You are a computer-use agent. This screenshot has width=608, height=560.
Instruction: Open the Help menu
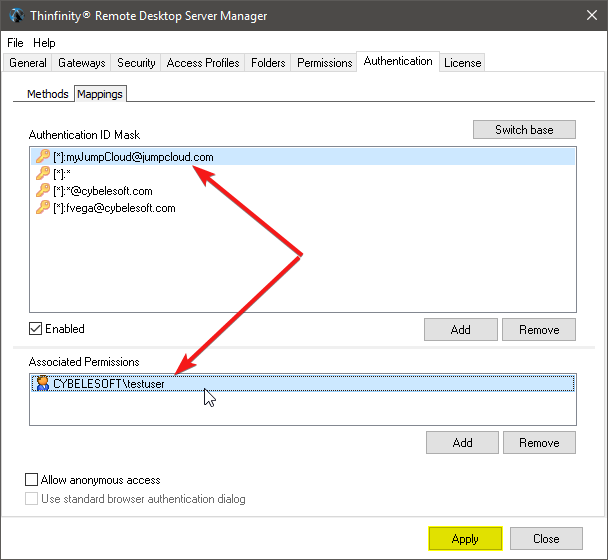click(x=44, y=43)
